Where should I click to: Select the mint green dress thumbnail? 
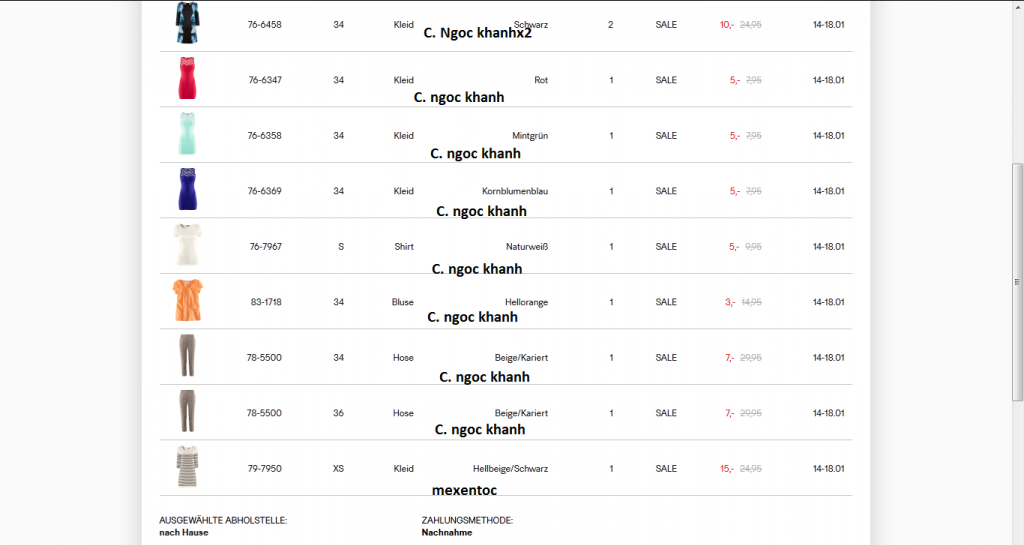pyautogui.click(x=187, y=134)
